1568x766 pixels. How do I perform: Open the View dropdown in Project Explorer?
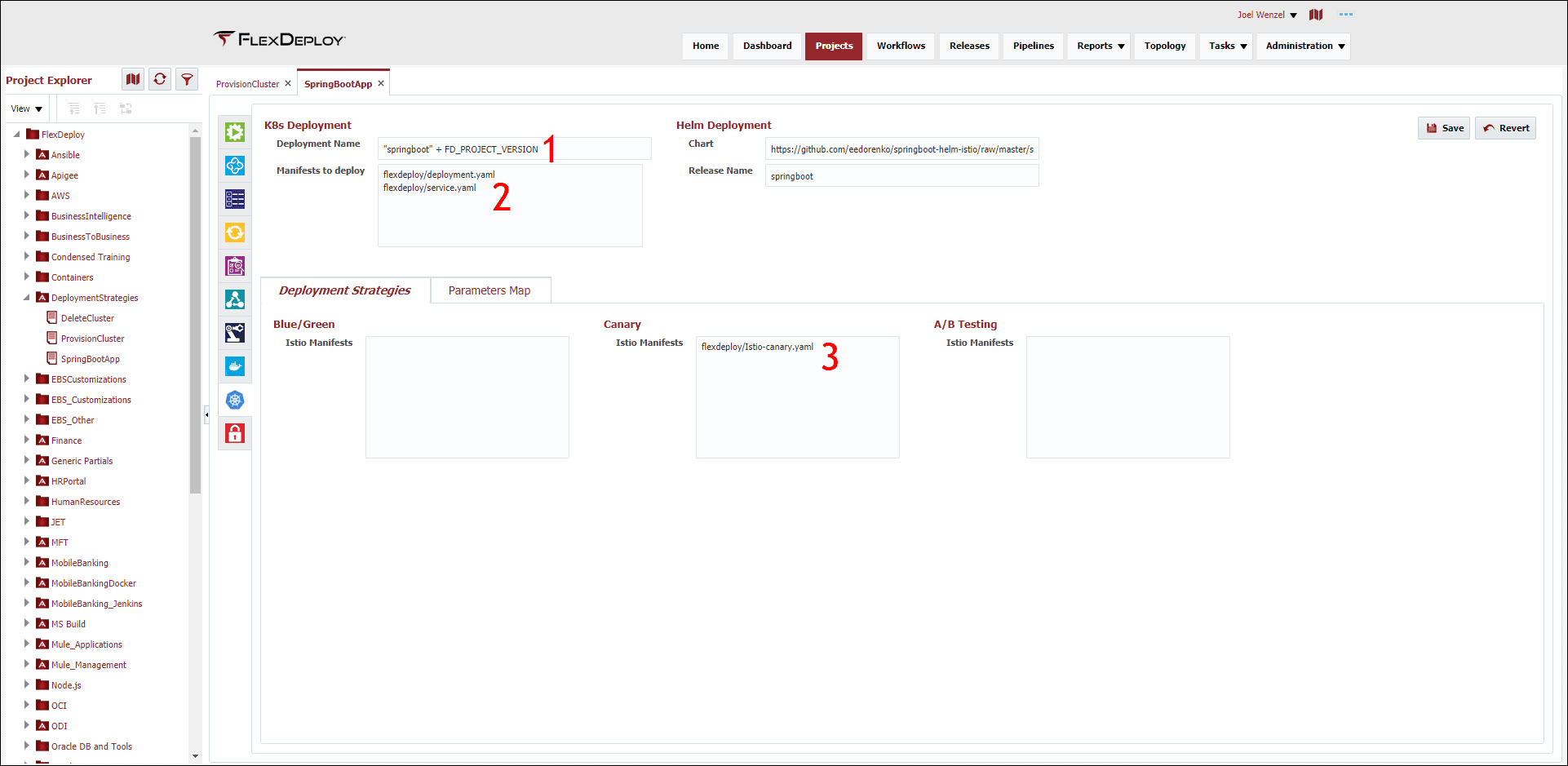pyautogui.click(x=26, y=108)
